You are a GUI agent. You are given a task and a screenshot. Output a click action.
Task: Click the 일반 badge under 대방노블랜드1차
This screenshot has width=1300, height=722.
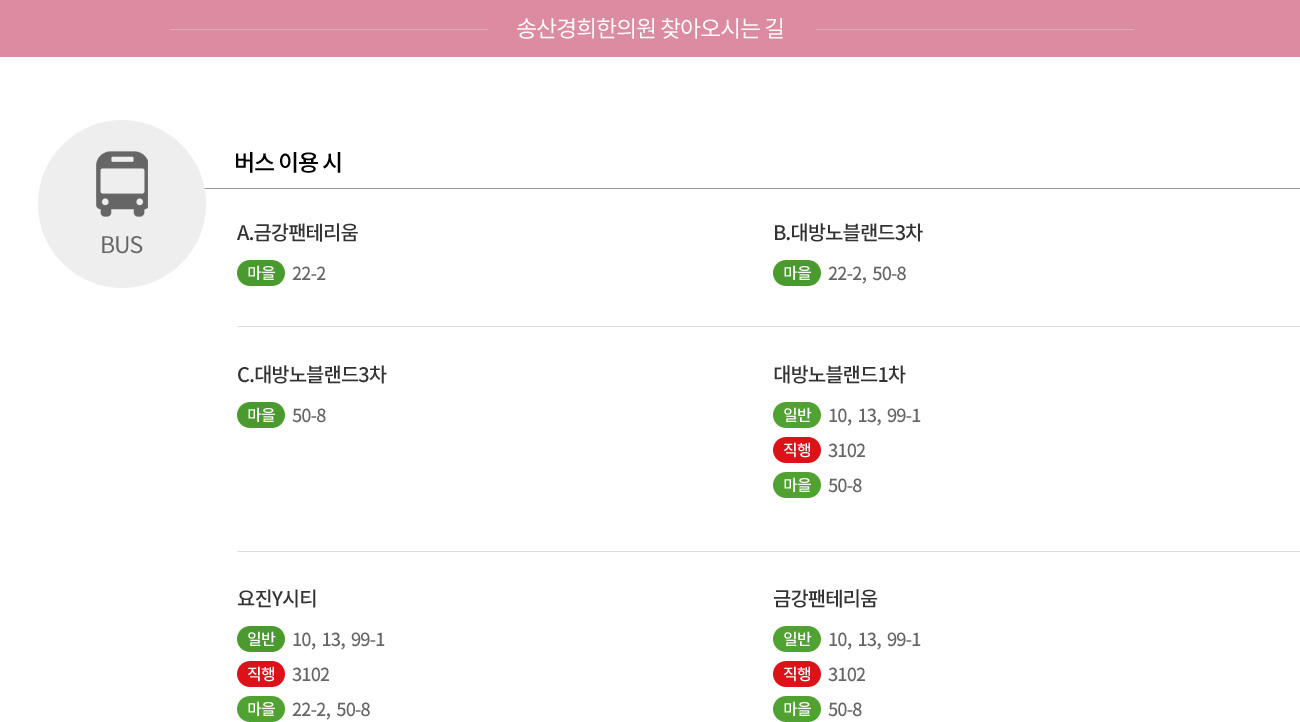(797, 415)
